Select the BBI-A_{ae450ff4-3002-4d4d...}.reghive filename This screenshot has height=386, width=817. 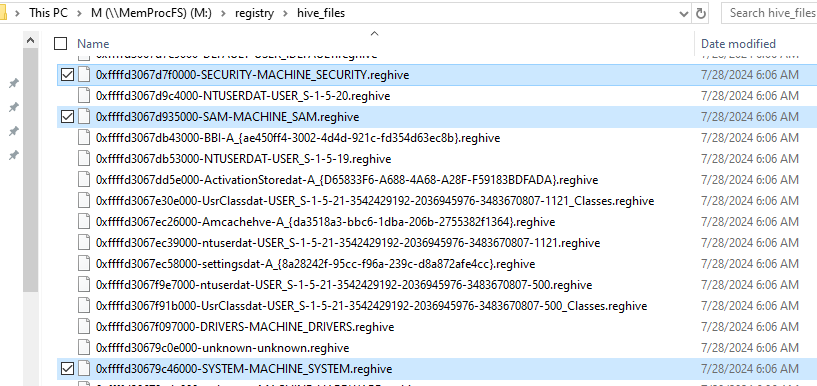pos(298,138)
